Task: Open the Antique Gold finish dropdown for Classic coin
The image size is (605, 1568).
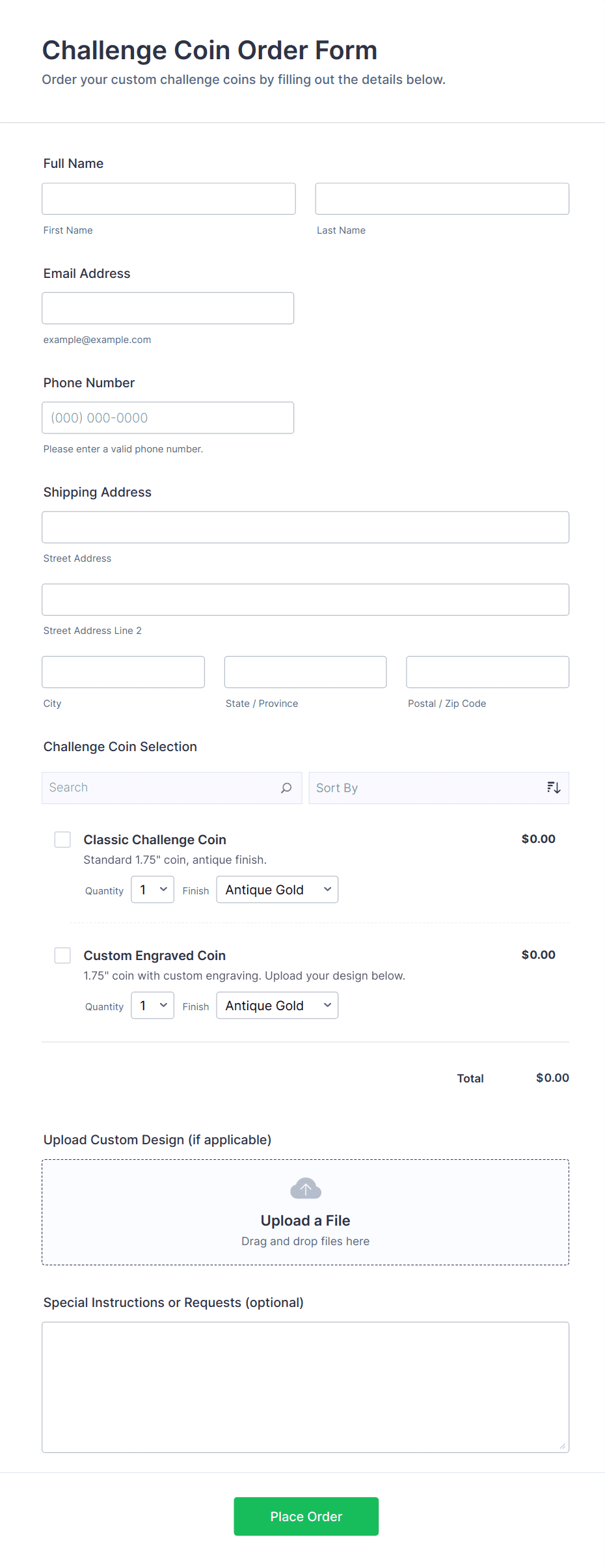Action: pos(276,889)
